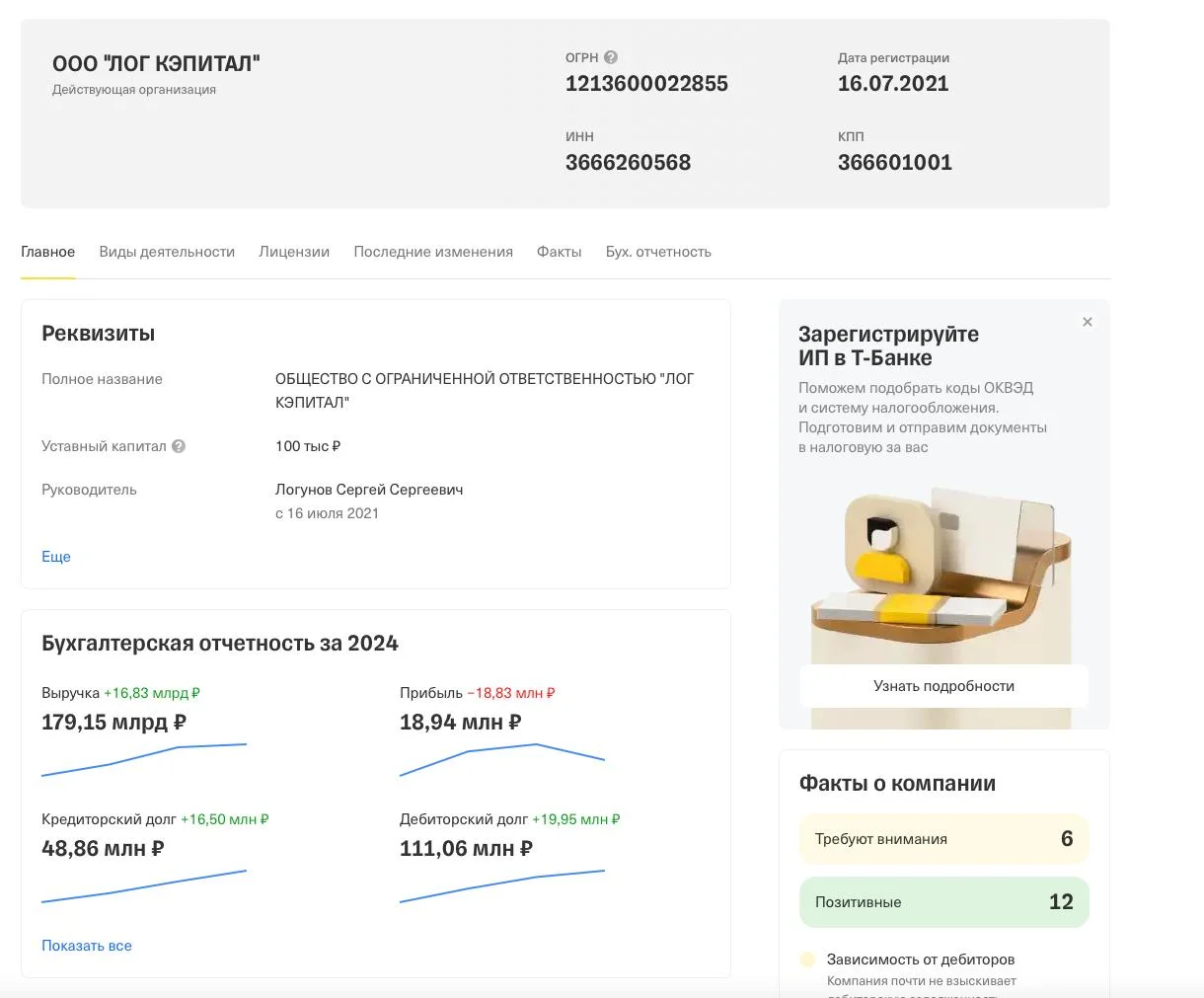The width and height of the screenshot is (1204, 998).
Task: Open the Позитивные facts list
Action: click(943, 902)
